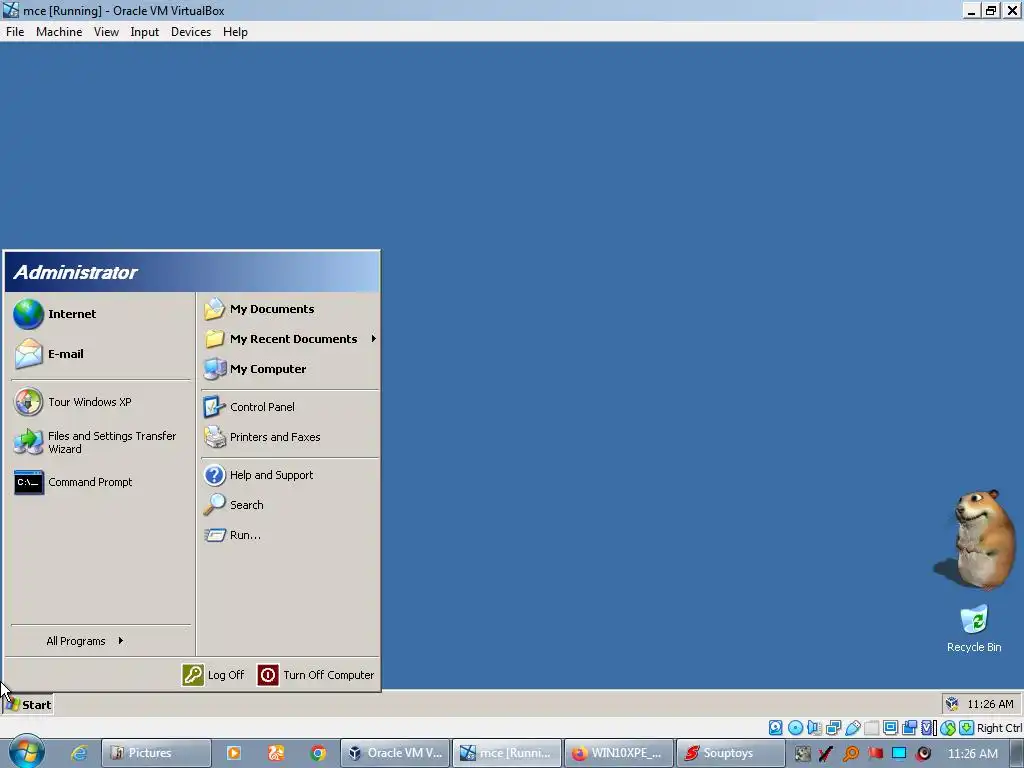The width and height of the screenshot is (1024, 768).
Task: Click the VirtualBox icon in XP tray
Action: pos(952,704)
